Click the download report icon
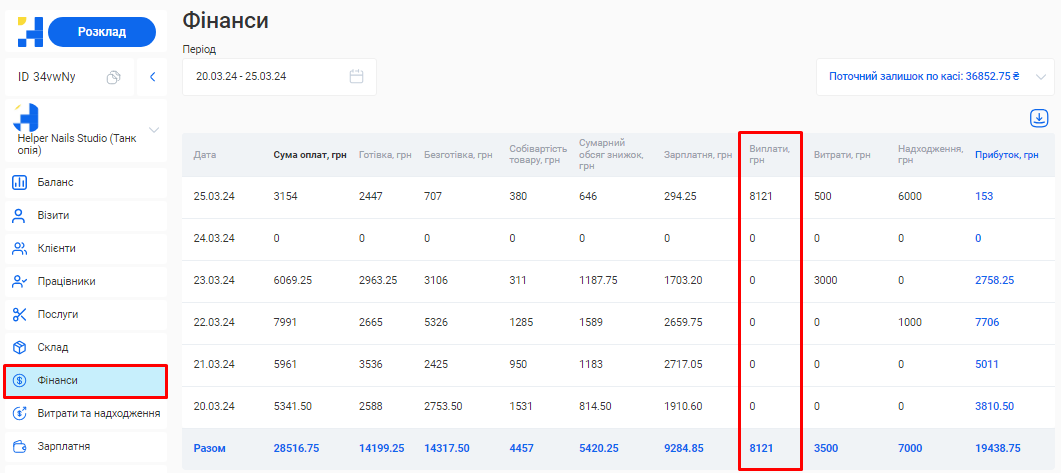1061x473 pixels. click(1039, 118)
